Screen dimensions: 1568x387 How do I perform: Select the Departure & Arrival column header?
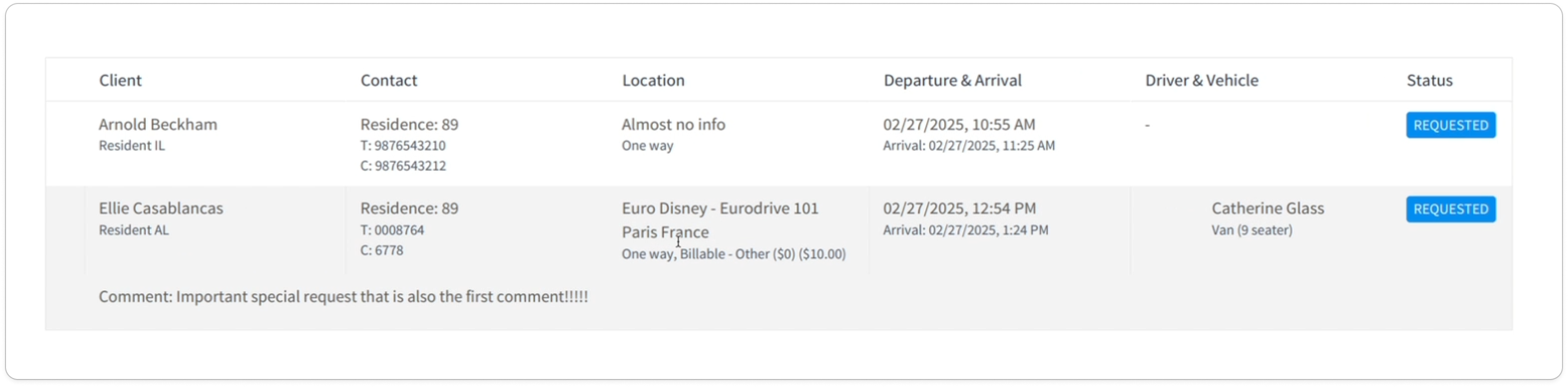(x=952, y=80)
